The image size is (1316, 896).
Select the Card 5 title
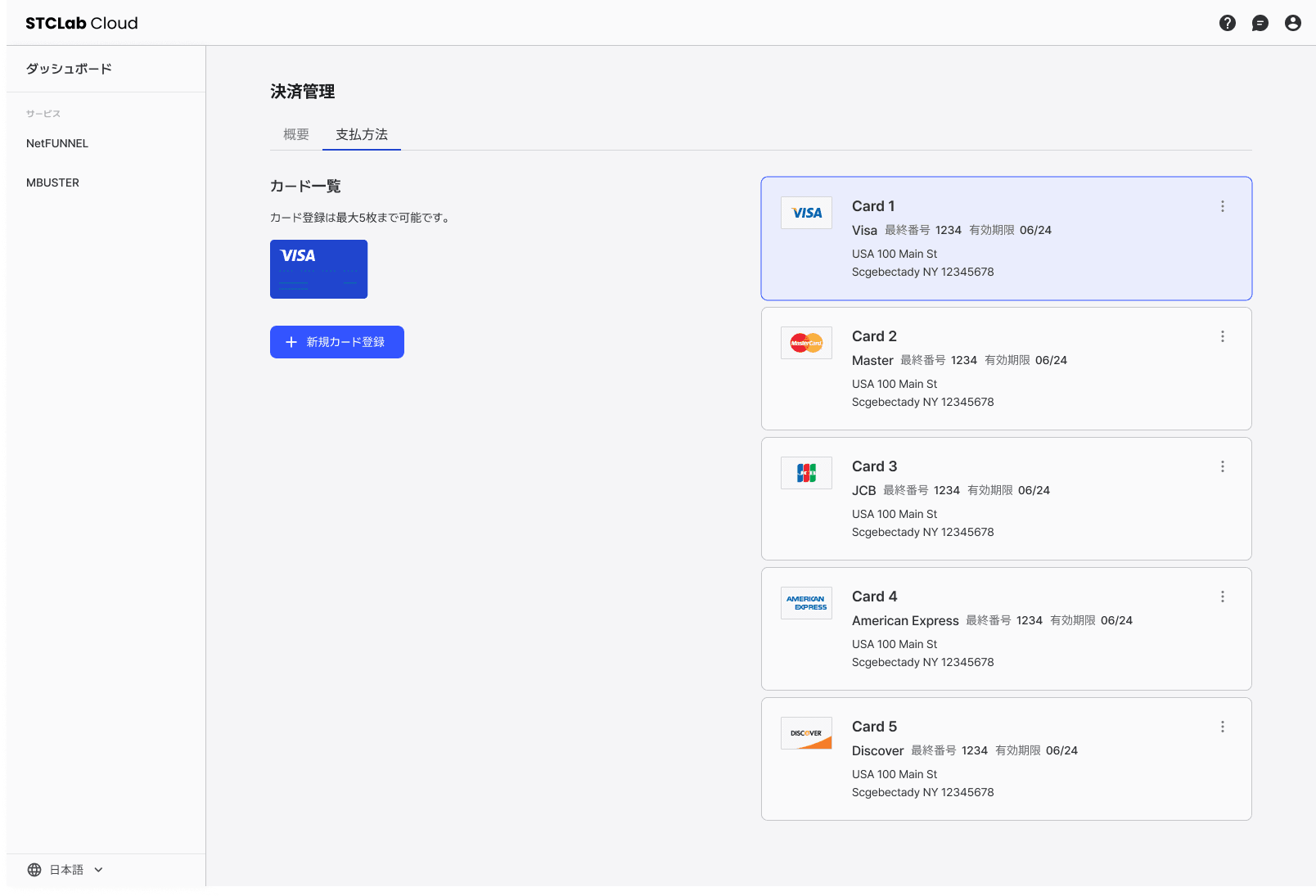[874, 727]
